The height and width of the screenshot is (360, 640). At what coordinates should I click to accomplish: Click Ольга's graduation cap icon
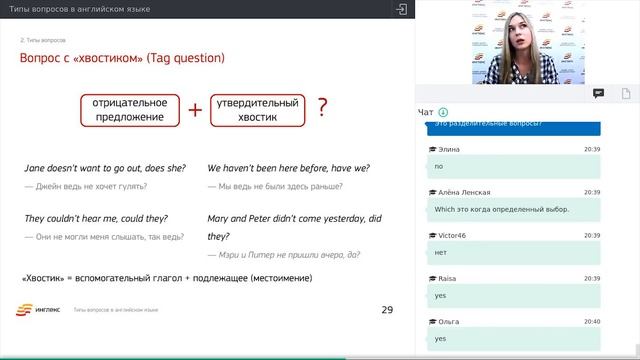[432, 322]
